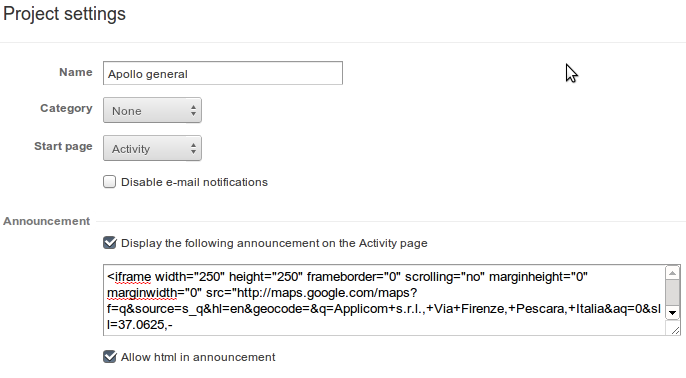The image size is (686, 378).
Task: Click the Announcement section legend
Action: coord(47,221)
